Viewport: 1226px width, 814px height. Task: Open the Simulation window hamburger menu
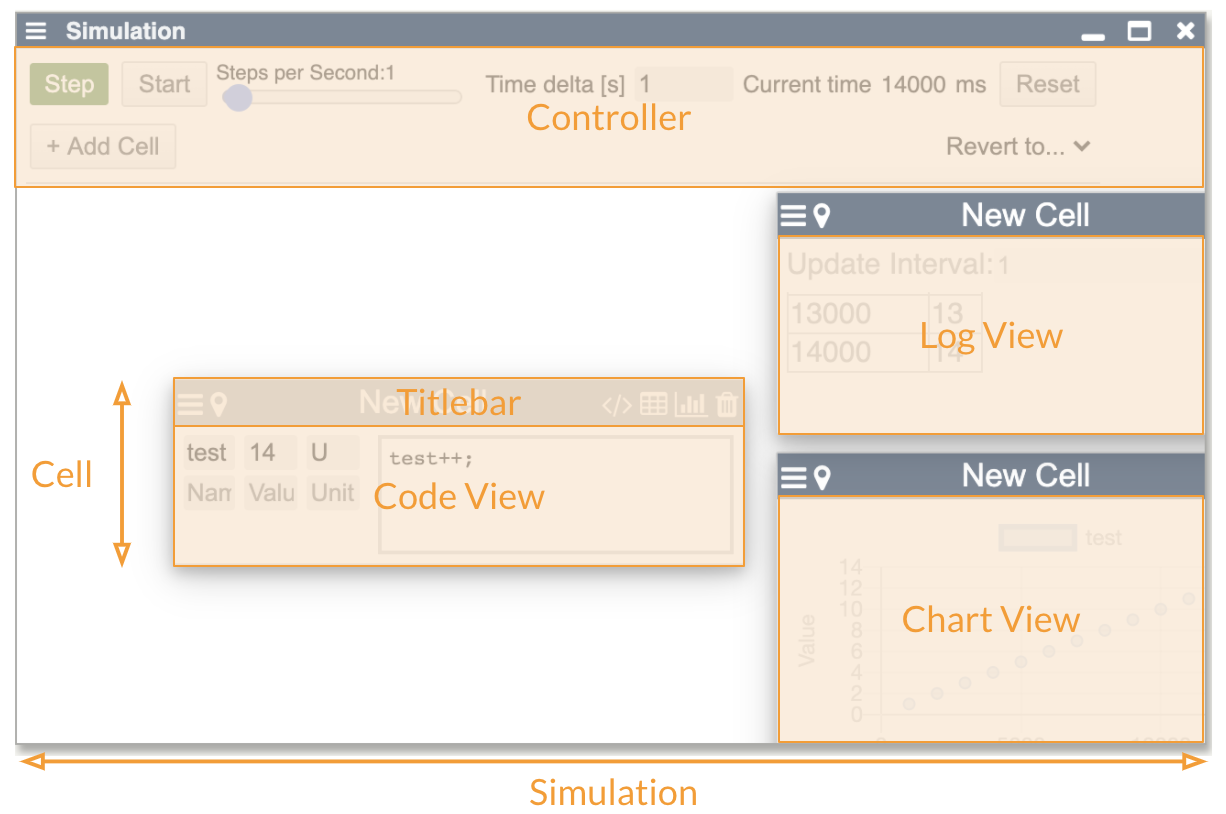[x=36, y=31]
